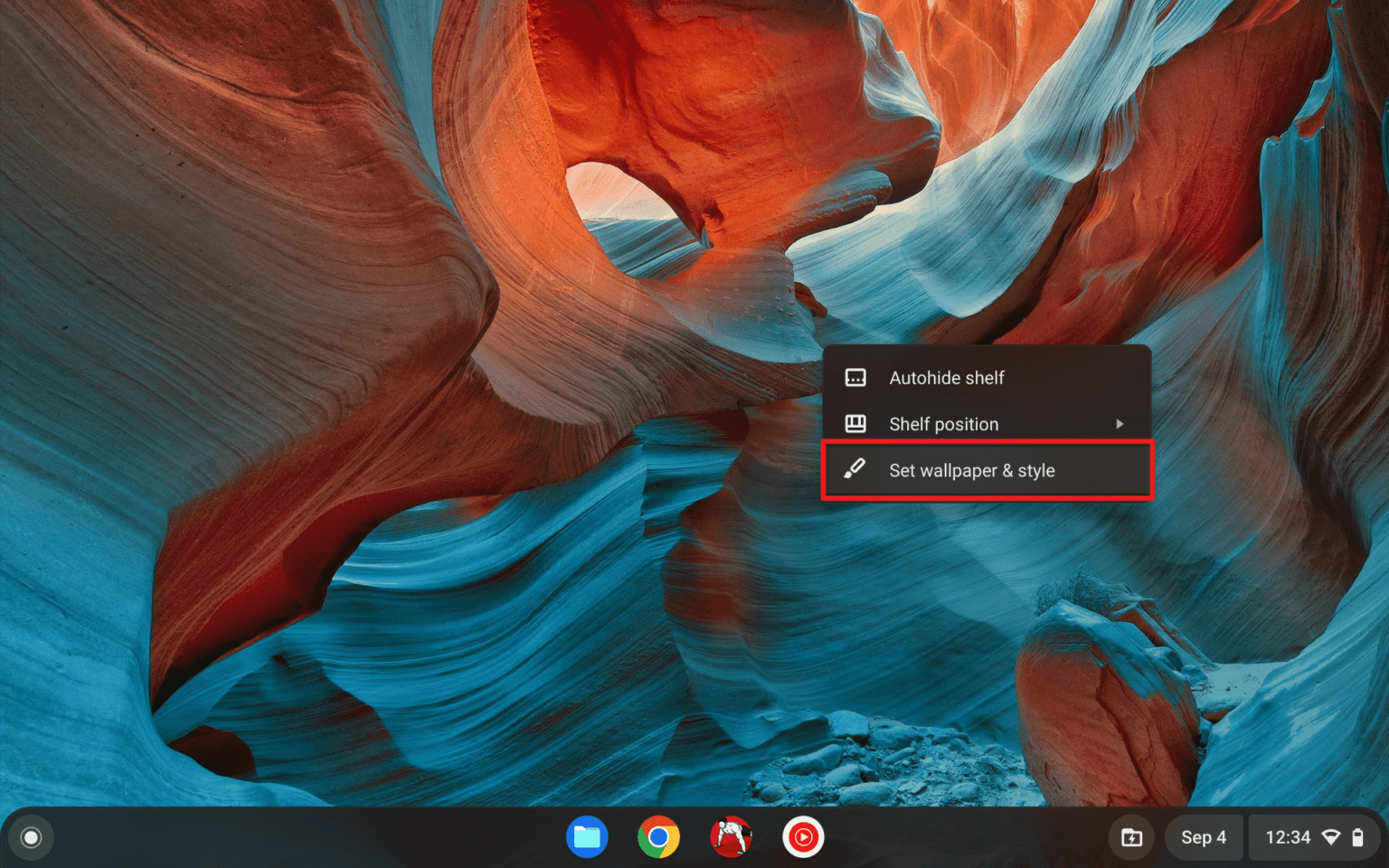Open the screen capture icon near the clock
1389x868 pixels.
pos(1133,837)
